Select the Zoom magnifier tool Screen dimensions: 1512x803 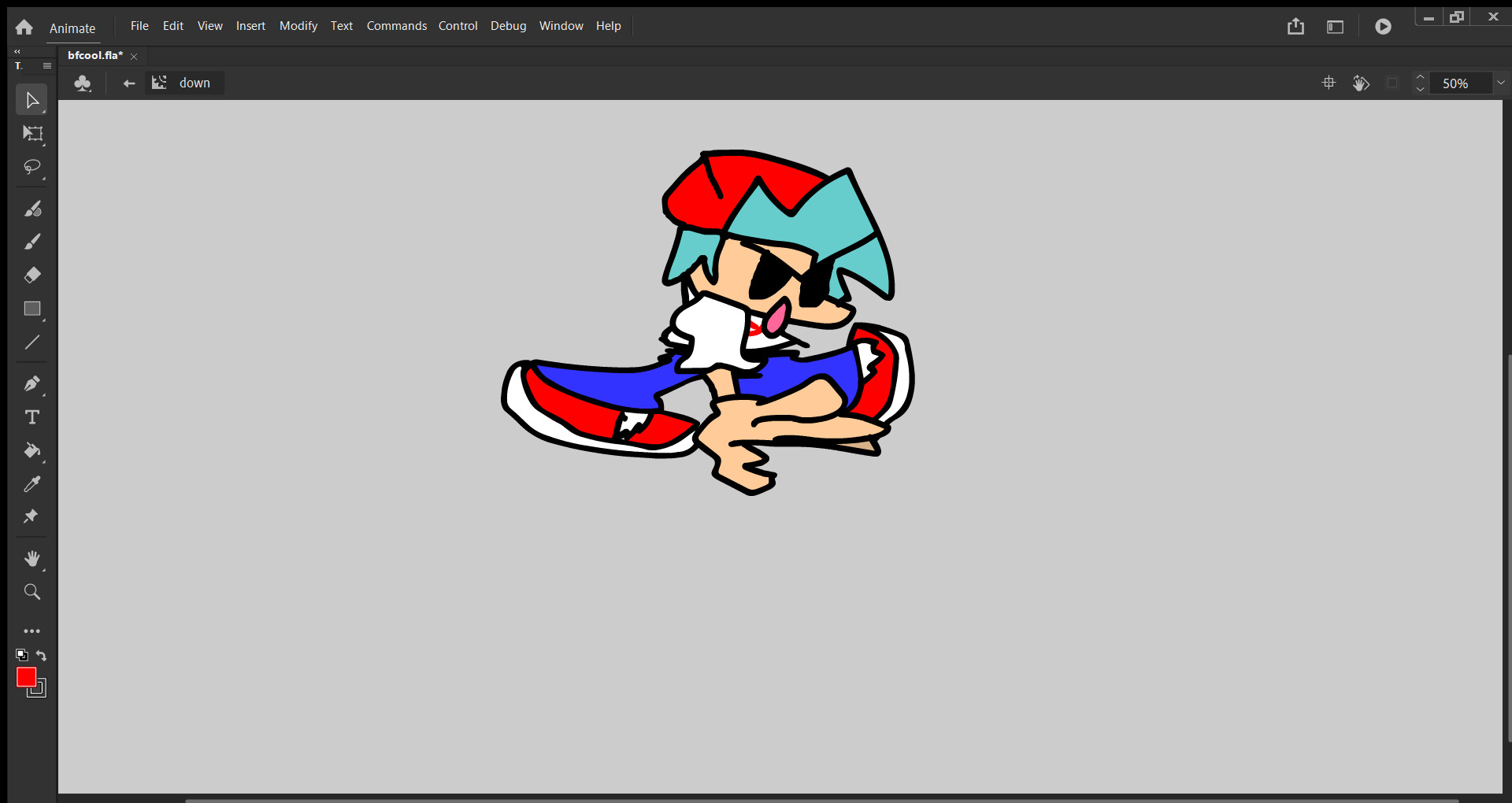pyautogui.click(x=31, y=592)
